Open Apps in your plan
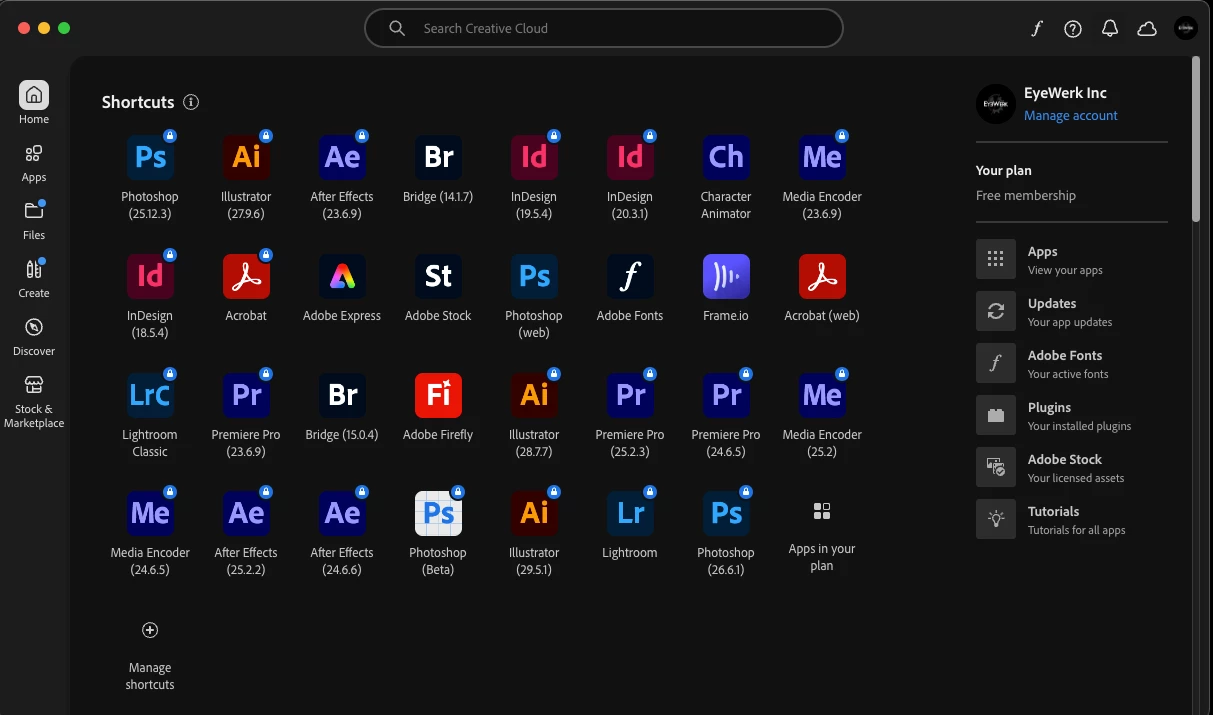This screenshot has width=1213, height=715. click(822, 512)
